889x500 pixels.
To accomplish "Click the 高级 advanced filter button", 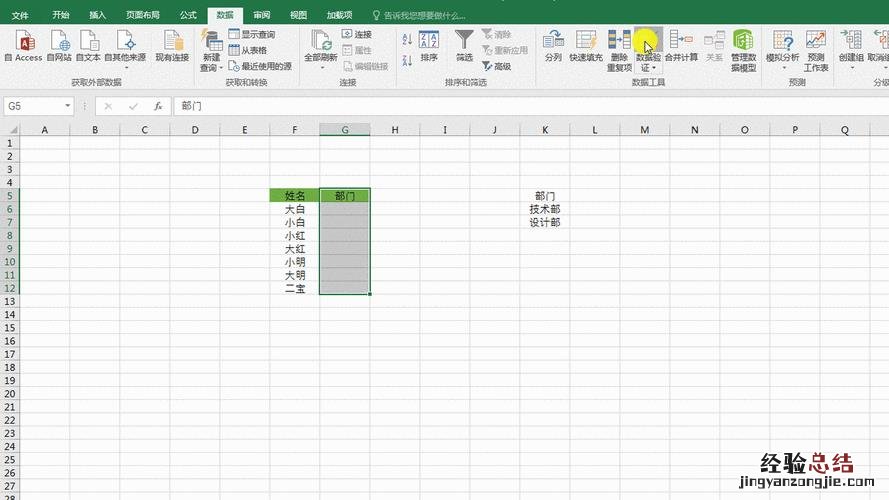I will 497,66.
